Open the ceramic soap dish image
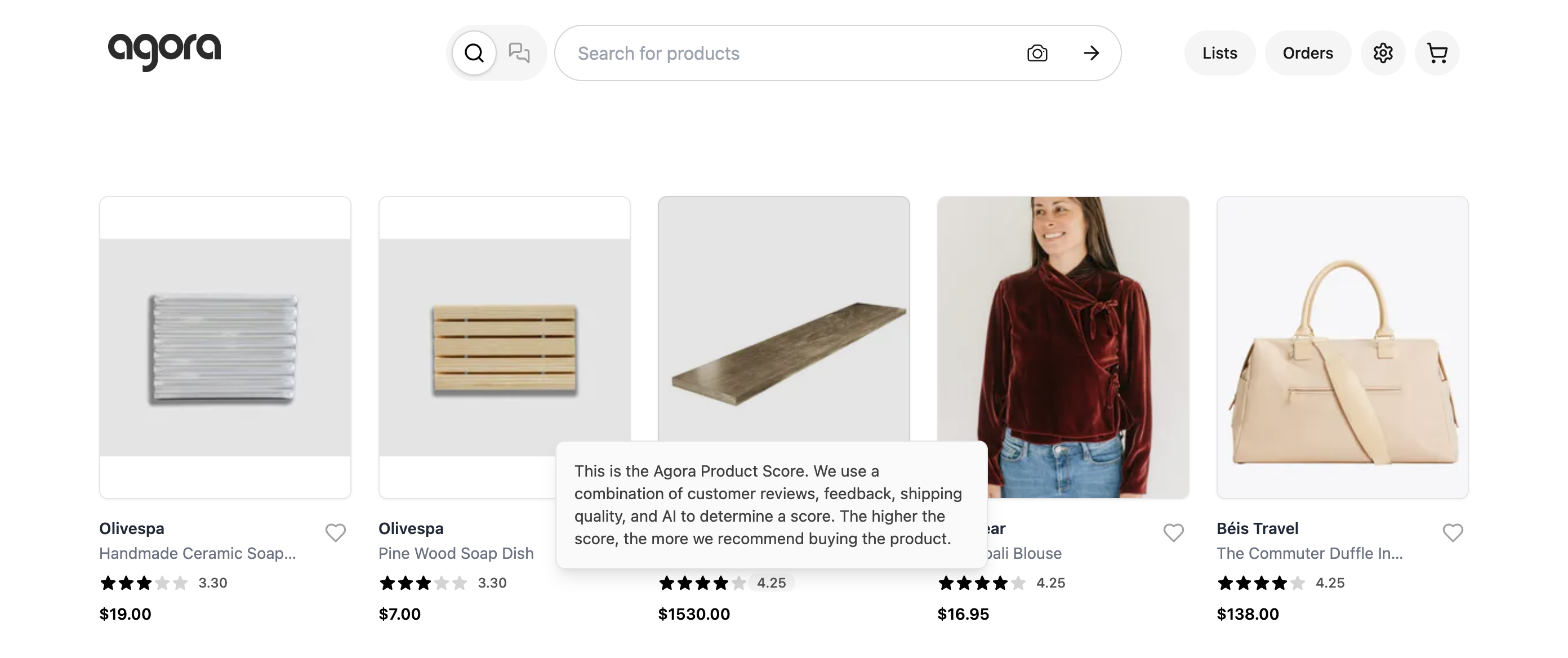The height and width of the screenshot is (658, 1568). pos(225,347)
